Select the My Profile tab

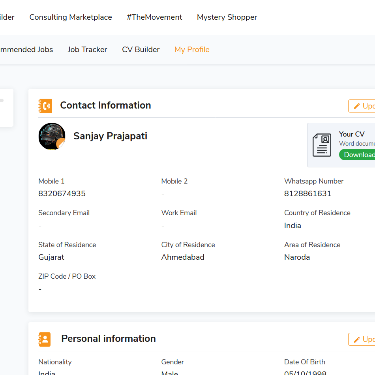(192, 49)
